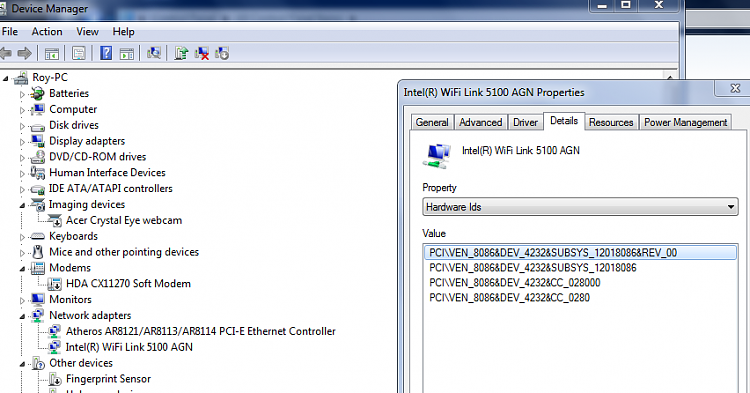
Task: Click the action pane toolbar icon
Action: tap(127, 54)
